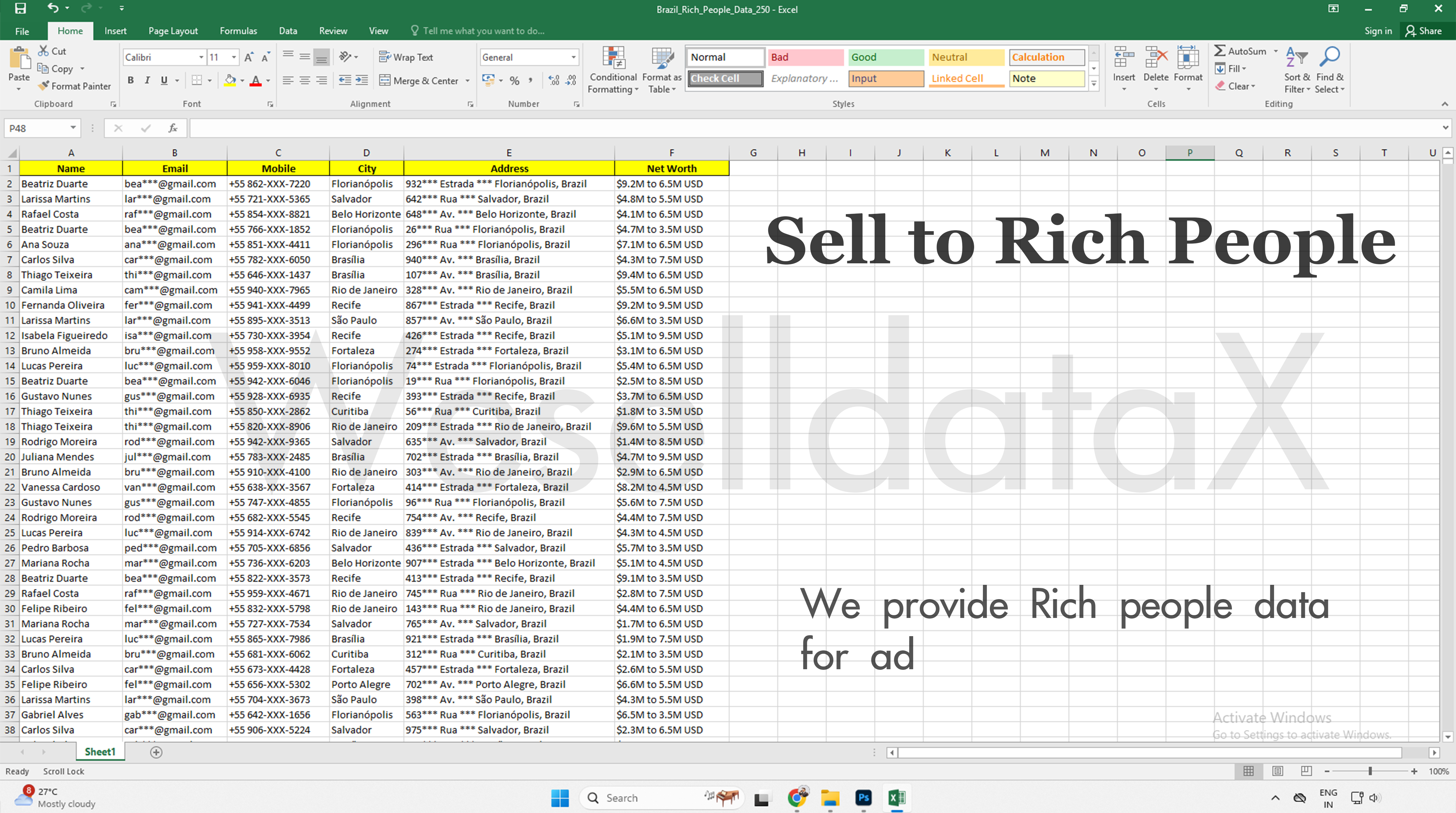Click the Decrease Decimal icon
Screen dimensions: 1456x813
click(571, 80)
